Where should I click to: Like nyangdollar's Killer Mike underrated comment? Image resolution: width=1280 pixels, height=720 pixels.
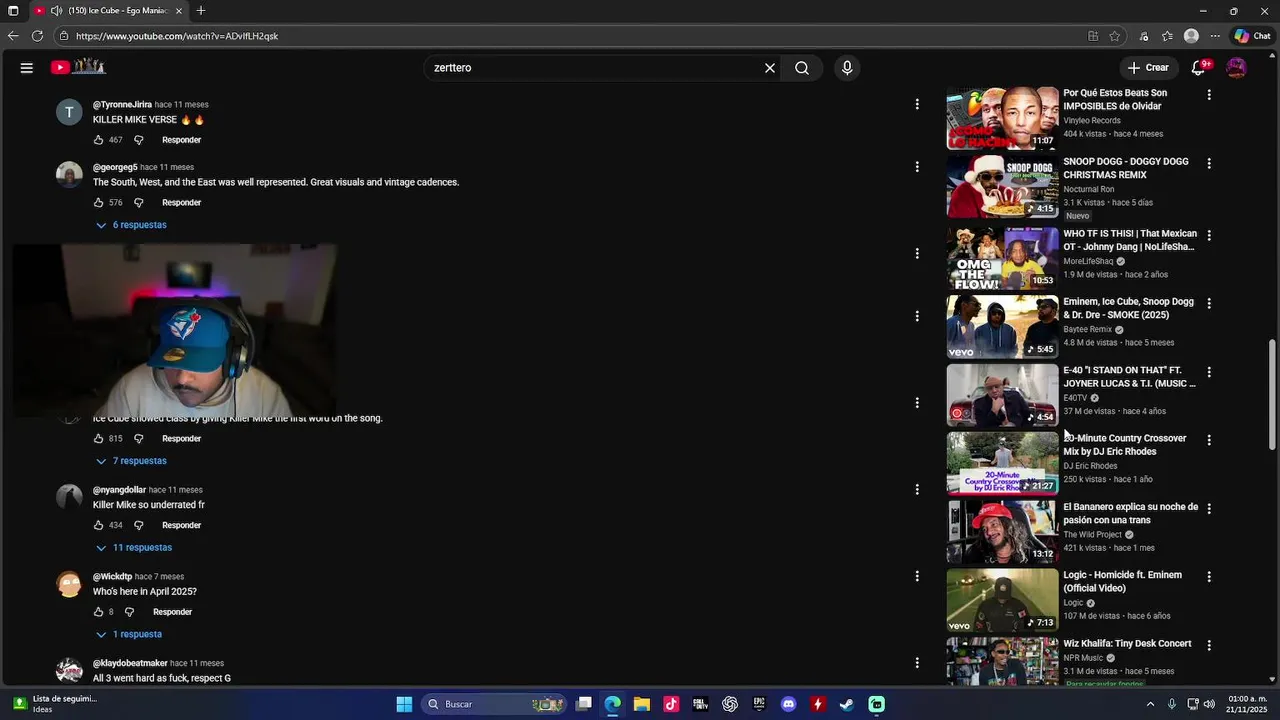99,526
